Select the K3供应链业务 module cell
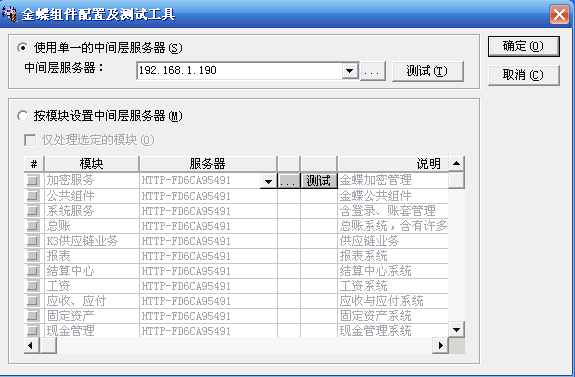The image size is (575, 377). coord(92,241)
